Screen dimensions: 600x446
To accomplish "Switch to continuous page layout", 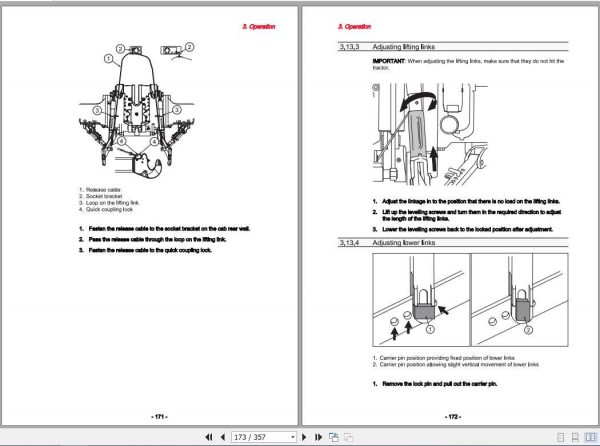I will tap(575, 437).
